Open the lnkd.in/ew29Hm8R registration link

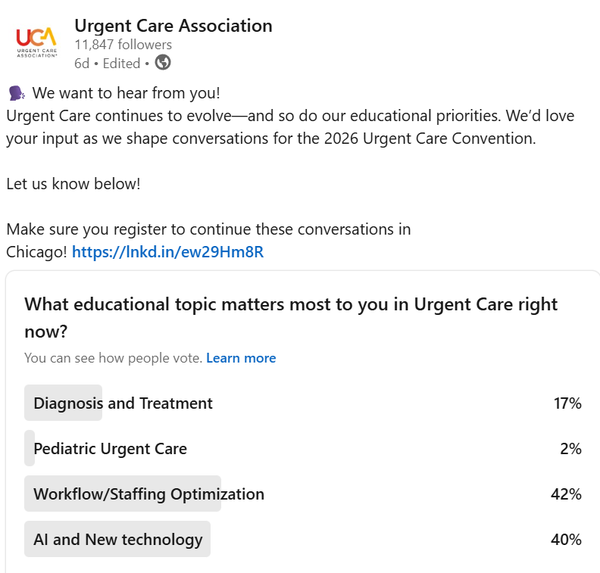pyautogui.click(x=168, y=251)
